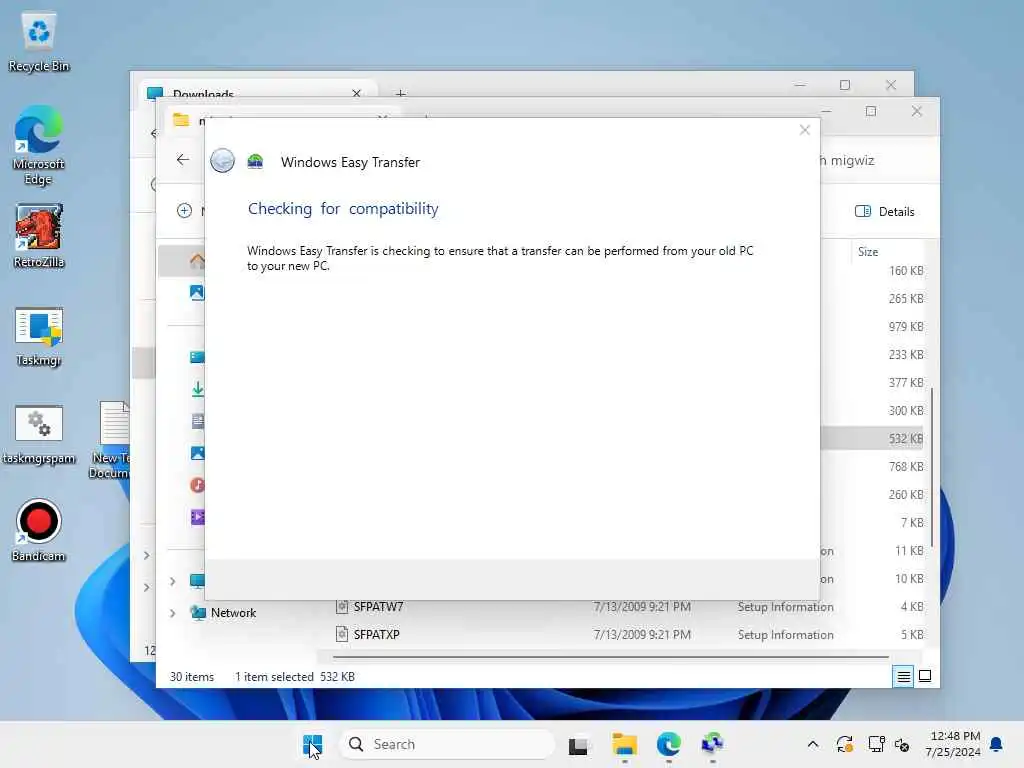Expand the This PC tree node

coord(172,581)
